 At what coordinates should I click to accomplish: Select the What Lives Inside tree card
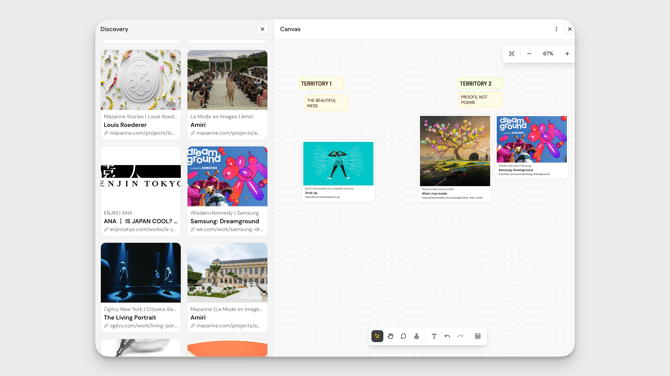455,158
